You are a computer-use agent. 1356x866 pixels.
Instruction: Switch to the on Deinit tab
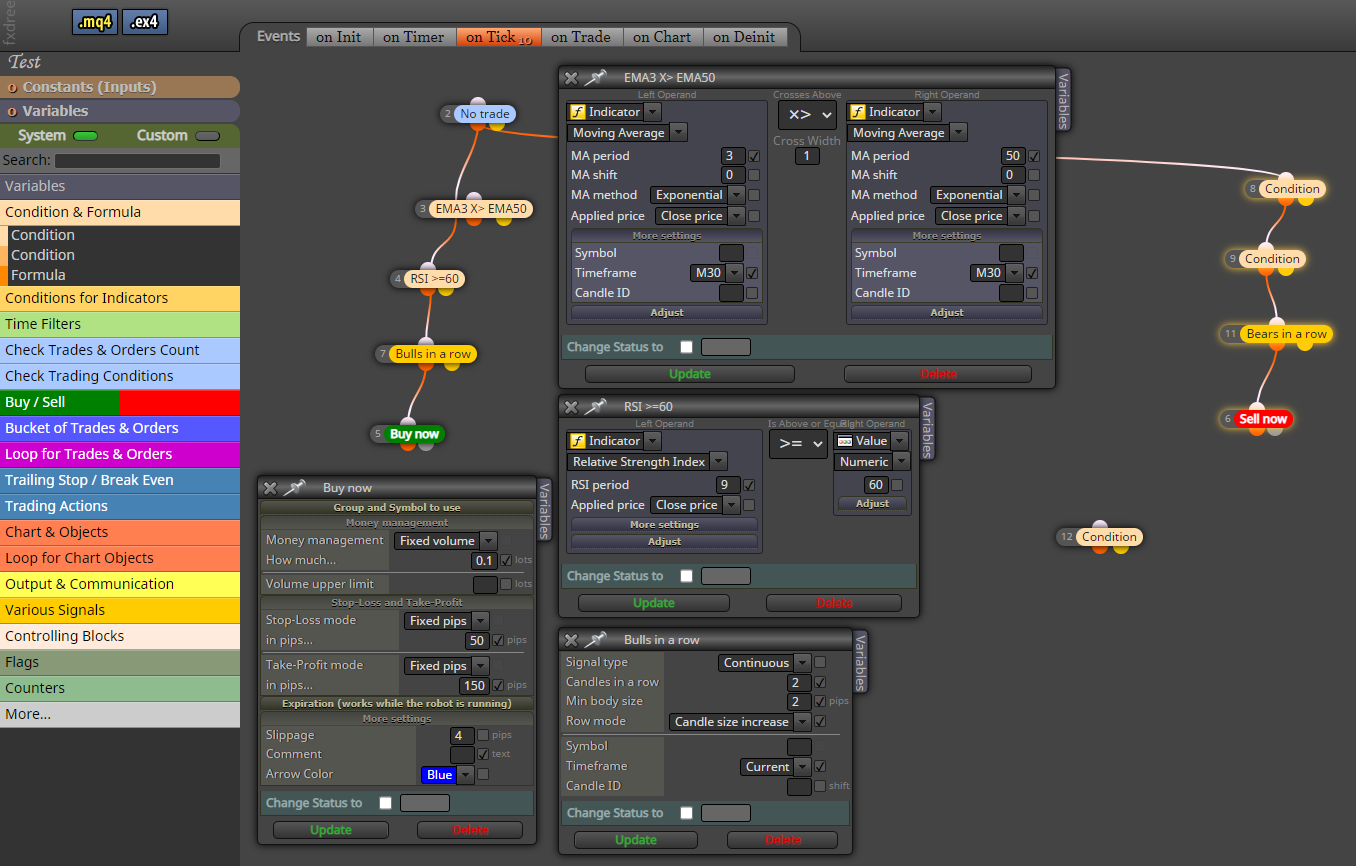[745, 37]
